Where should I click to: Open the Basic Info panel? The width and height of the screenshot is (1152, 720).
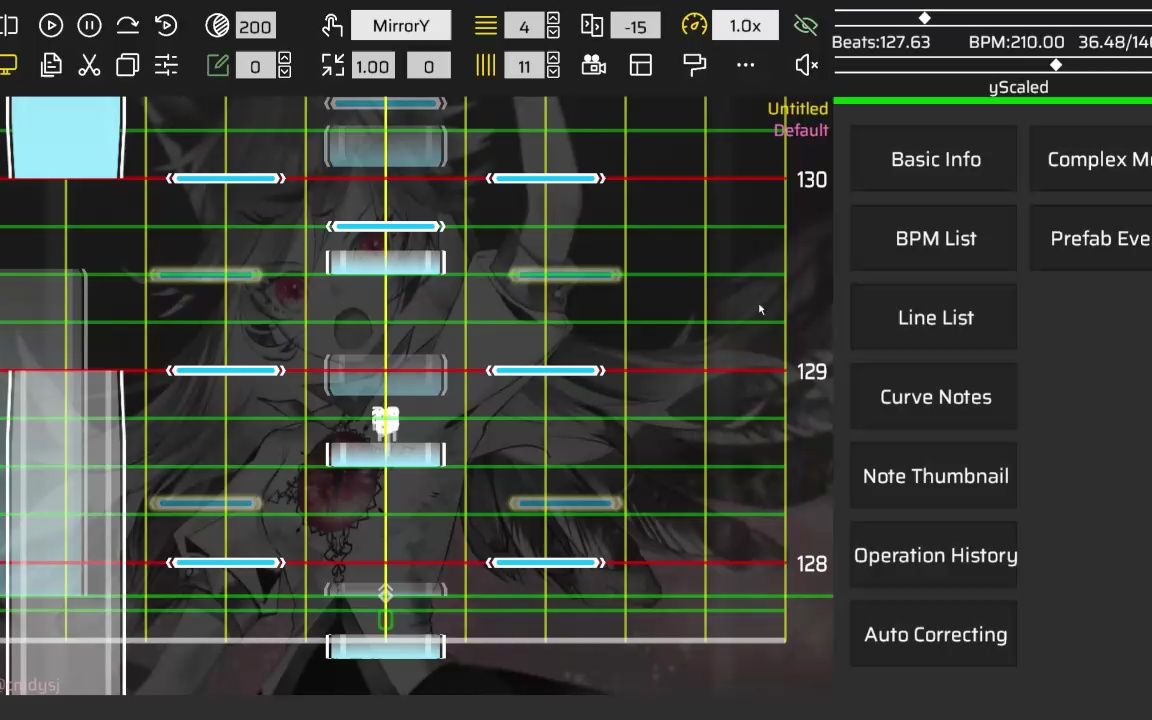tap(935, 159)
